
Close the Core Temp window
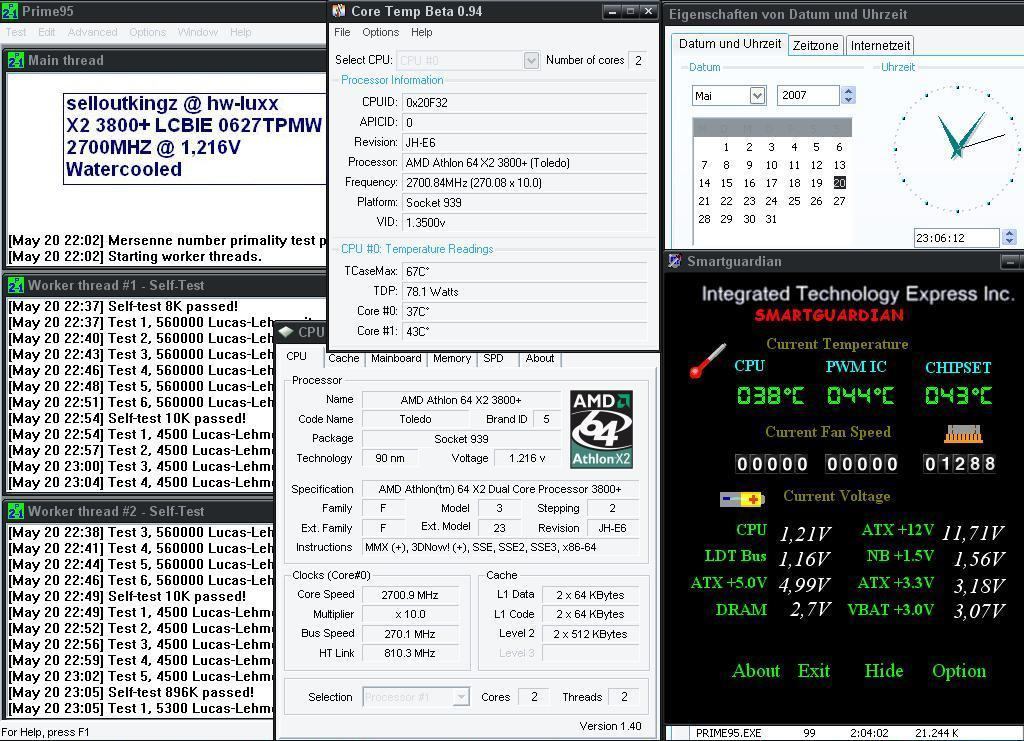coord(648,11)
